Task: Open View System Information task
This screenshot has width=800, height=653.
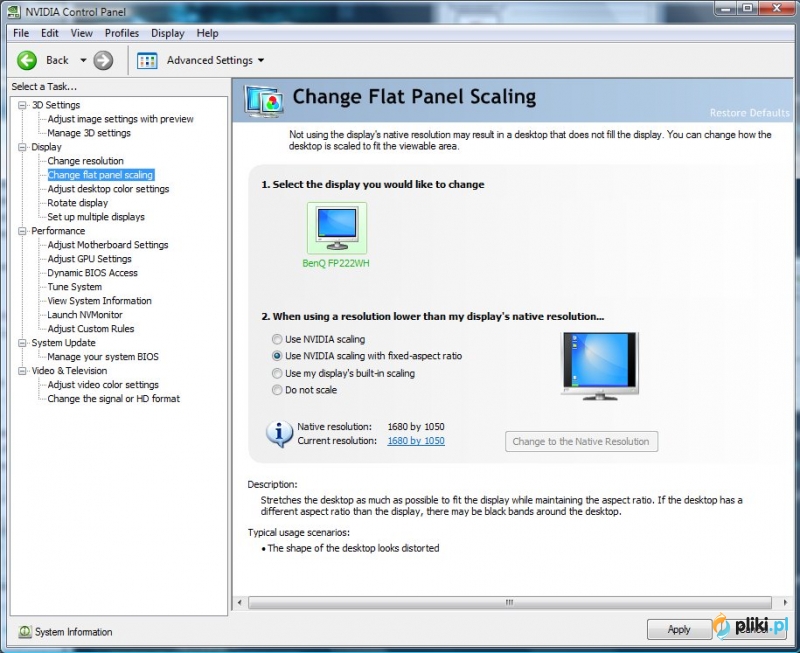Action: pyautogui.click(x=99, y=301)
